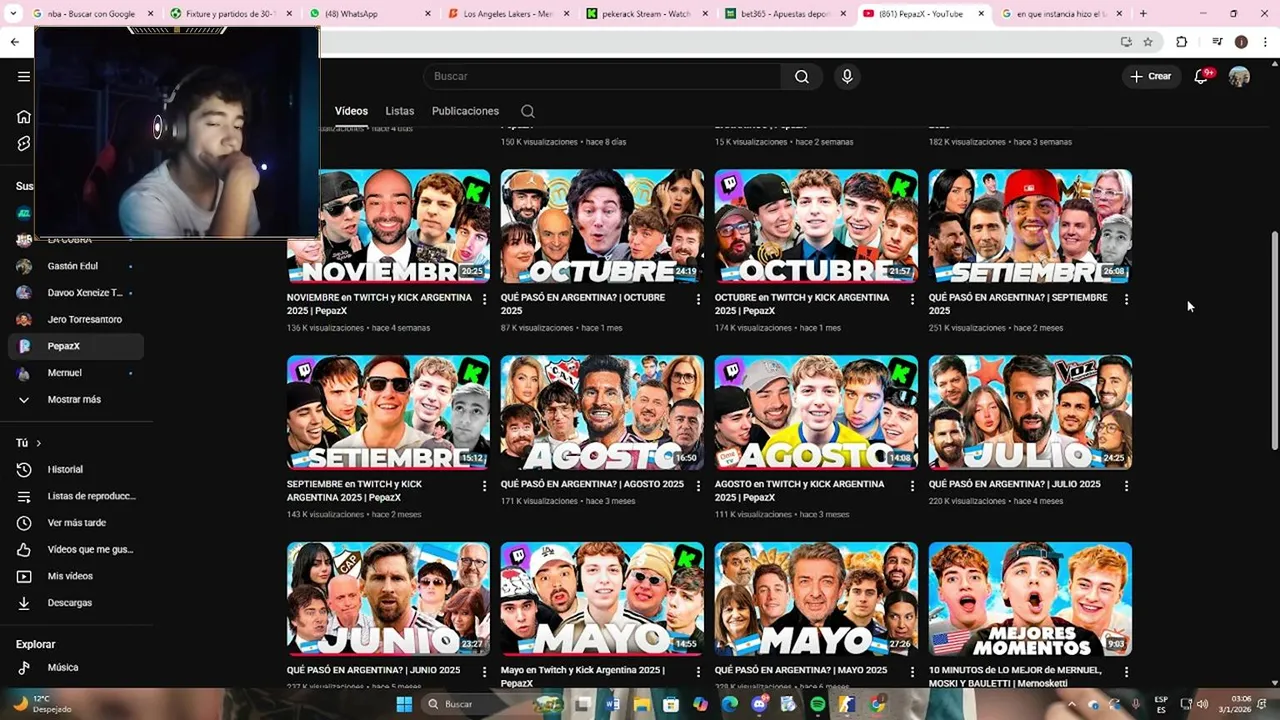Image resolution: width=1280 pixels, height=720 pixels.
Task: Switch to bet365 browser tab
Action: click(x=782, y=14)
